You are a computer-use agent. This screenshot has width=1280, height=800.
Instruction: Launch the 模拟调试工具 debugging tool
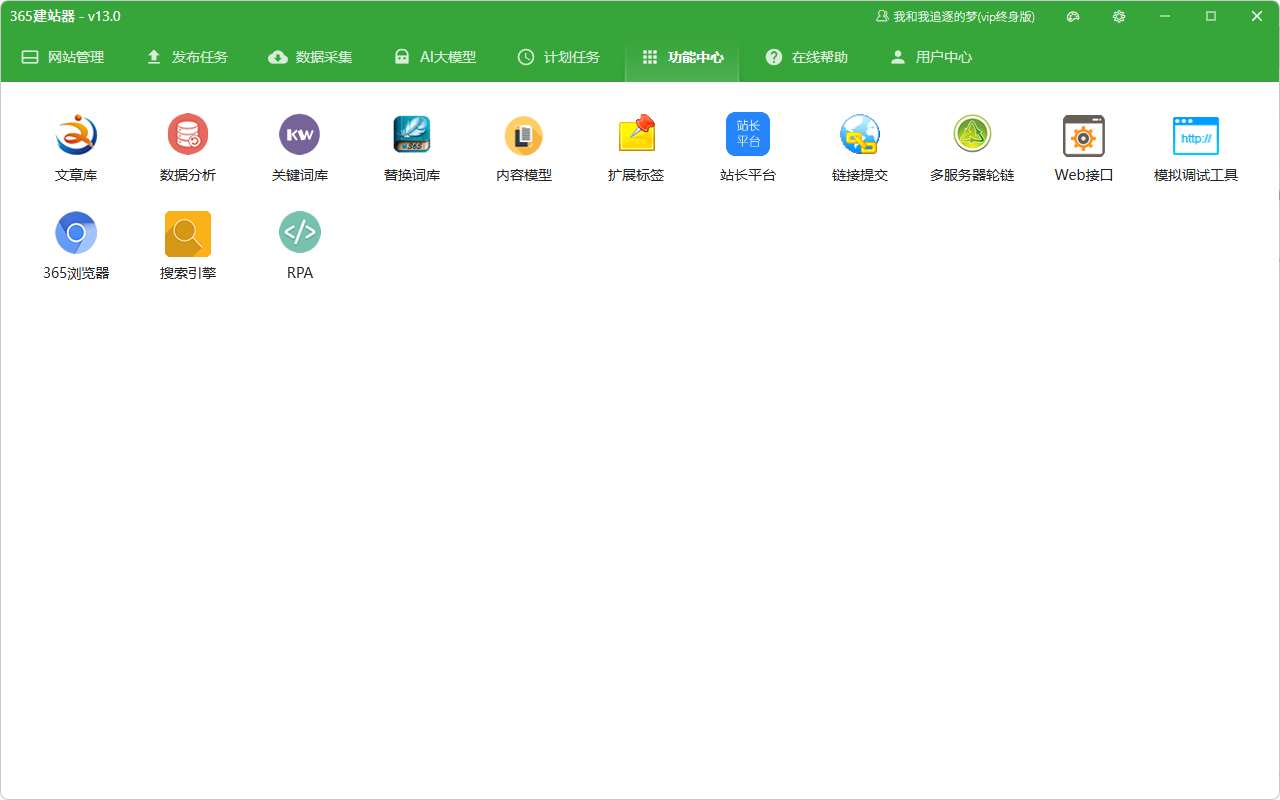(1196, 135)
